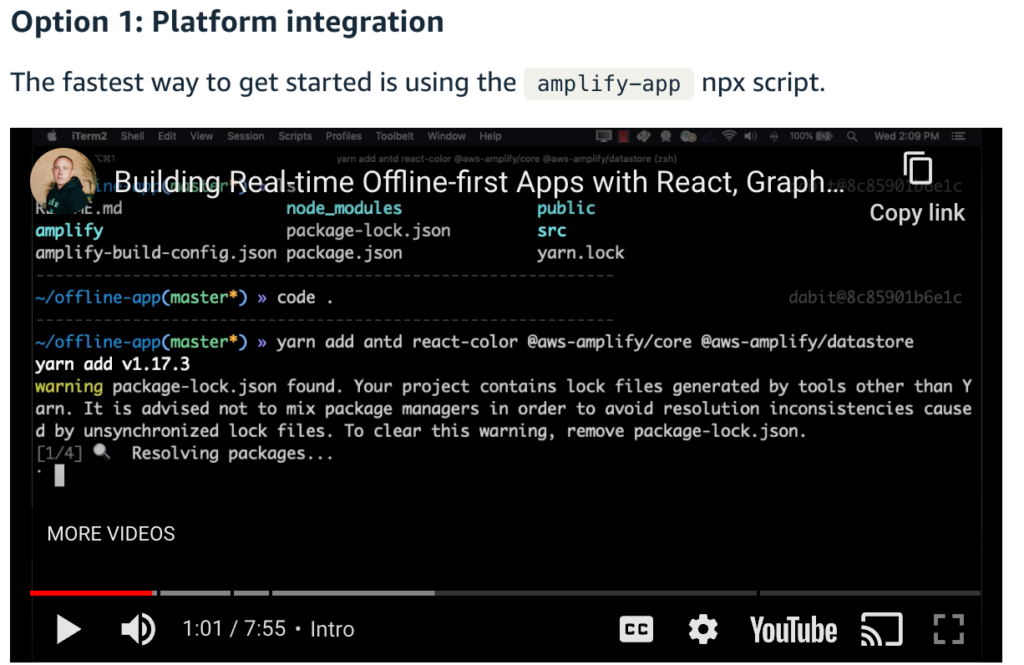This screenshot has height=665, width=1024.
Task: Click the amplify-app inline code
Action: pyautogui.click(x=608, y=83)
